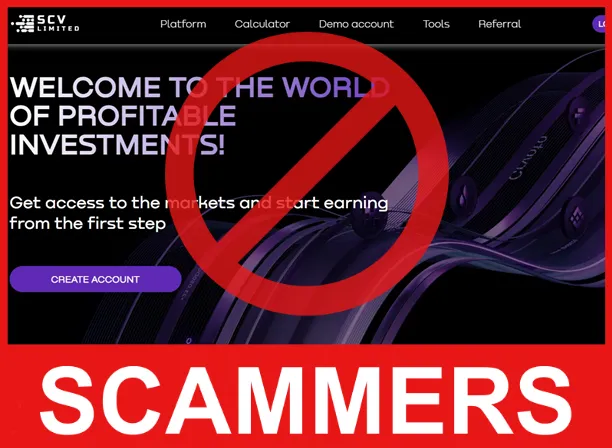Open the Referral page link
The height and width of the screenshot is (448, 612).
tap(500, 24)
